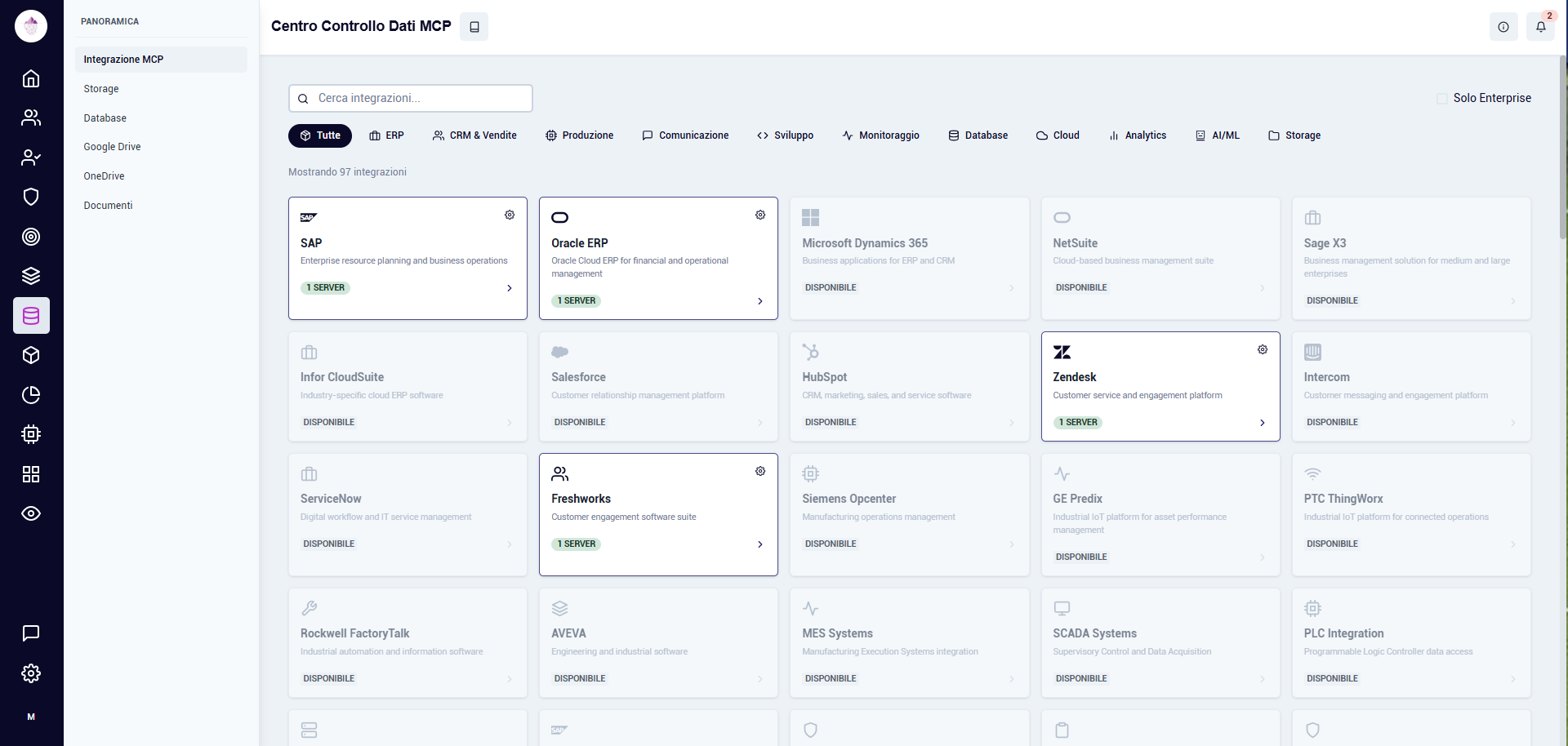The width and height of the screenshot is (1568, 746).
Task: Expand the Oracle ERP card details chevron
Action: point(760,301)
